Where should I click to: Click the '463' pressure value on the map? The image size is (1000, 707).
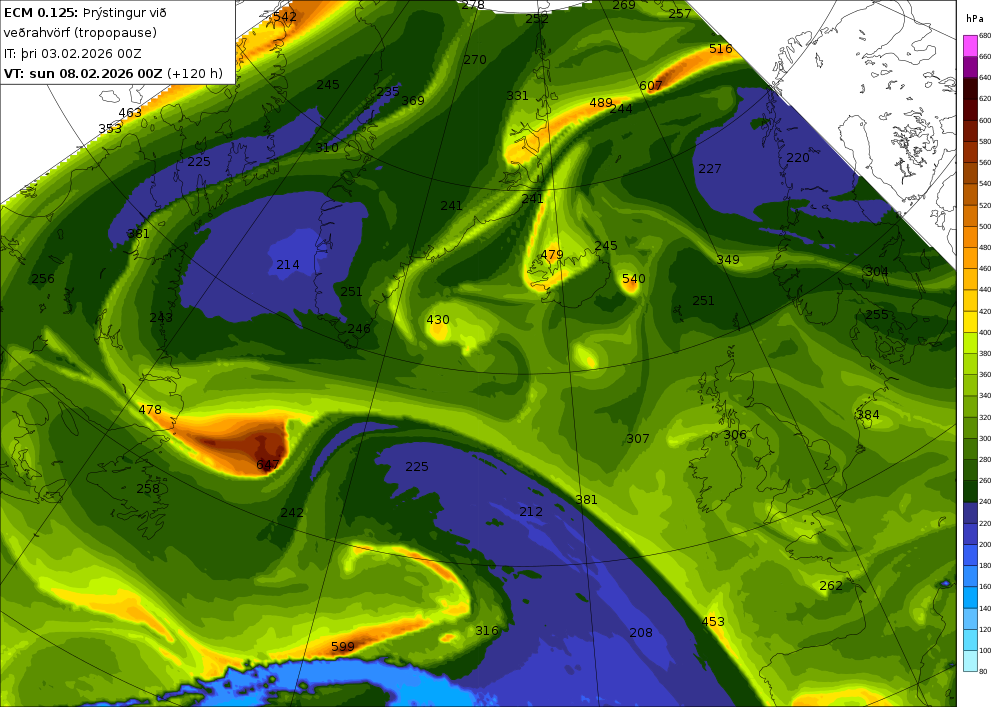(130, 113)
